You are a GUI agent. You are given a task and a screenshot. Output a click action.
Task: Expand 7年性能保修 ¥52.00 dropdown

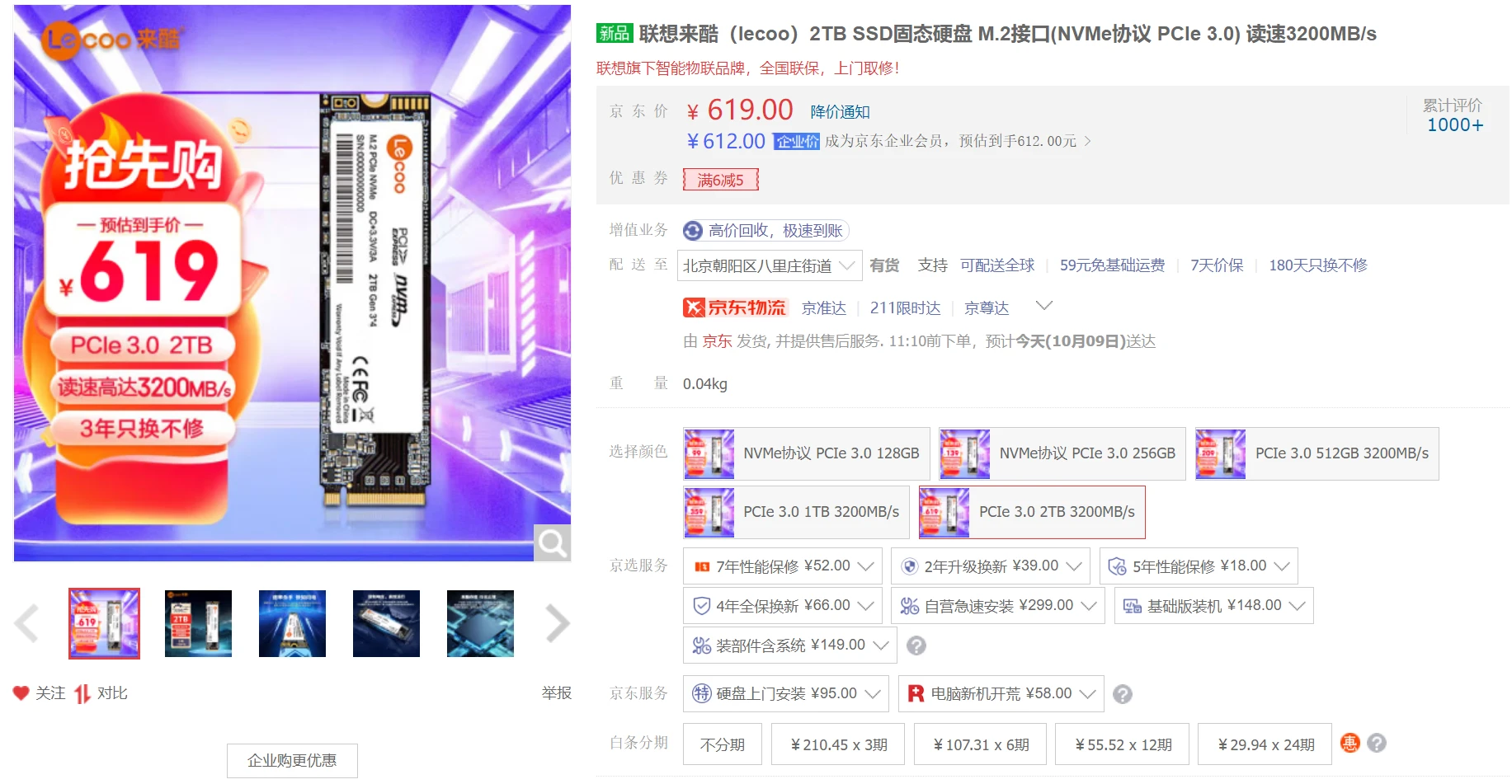click(x=782, y=566)
